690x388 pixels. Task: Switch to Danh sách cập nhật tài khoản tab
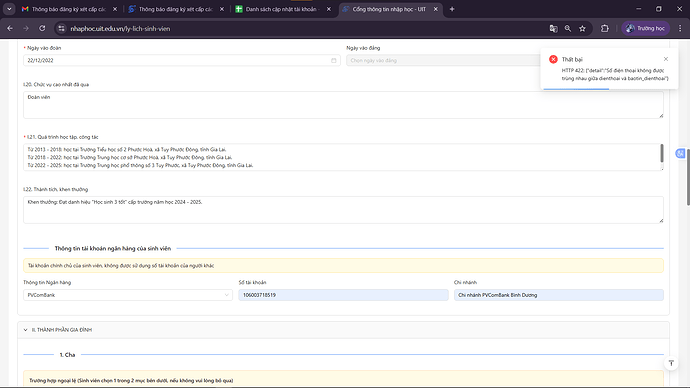(x=283, y=9)
